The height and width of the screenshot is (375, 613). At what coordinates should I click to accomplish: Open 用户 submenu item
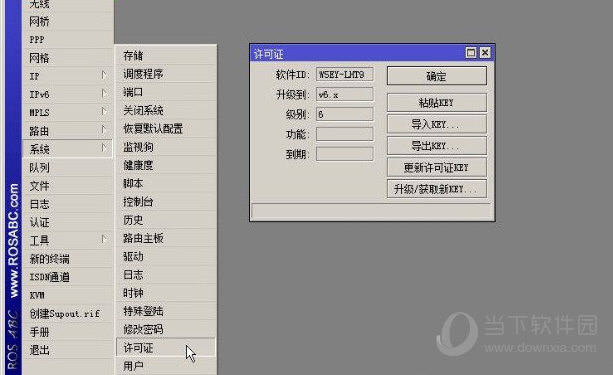pyautogui.click(x=166, y=366)
